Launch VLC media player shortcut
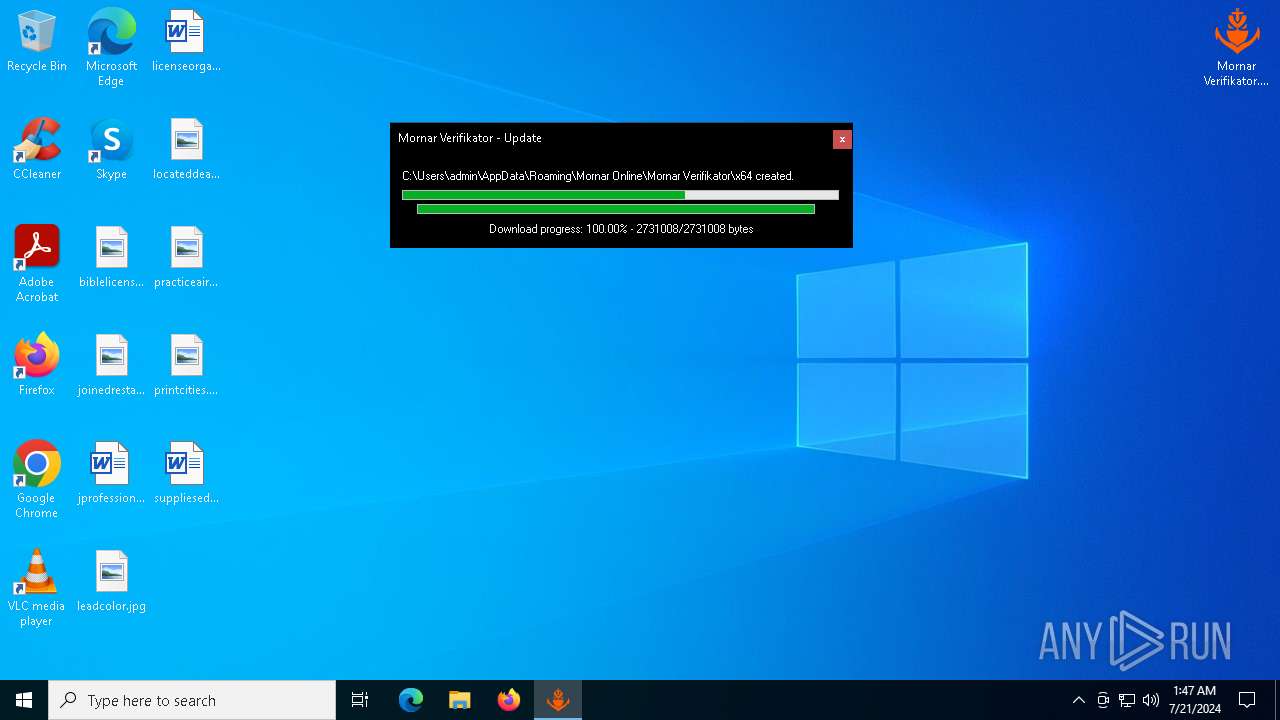The height and width of the screenshot is (720, 1280). (x=37, y=588)
